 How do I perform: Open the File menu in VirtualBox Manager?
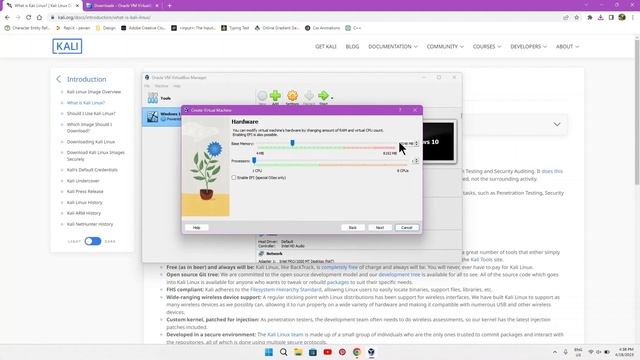(147, 86)
